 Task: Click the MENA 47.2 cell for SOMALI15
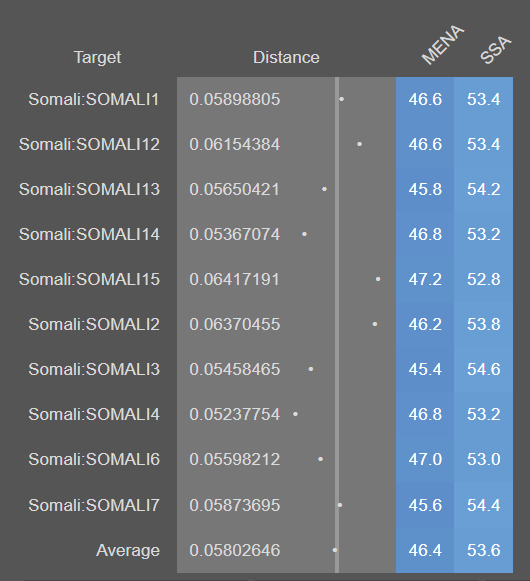[425, 279]
